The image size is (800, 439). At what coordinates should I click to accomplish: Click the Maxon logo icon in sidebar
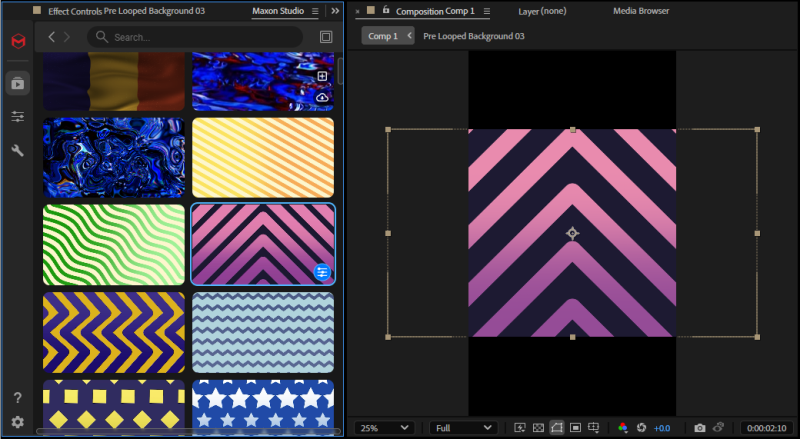pyautogui.click(x=18, y=42)
